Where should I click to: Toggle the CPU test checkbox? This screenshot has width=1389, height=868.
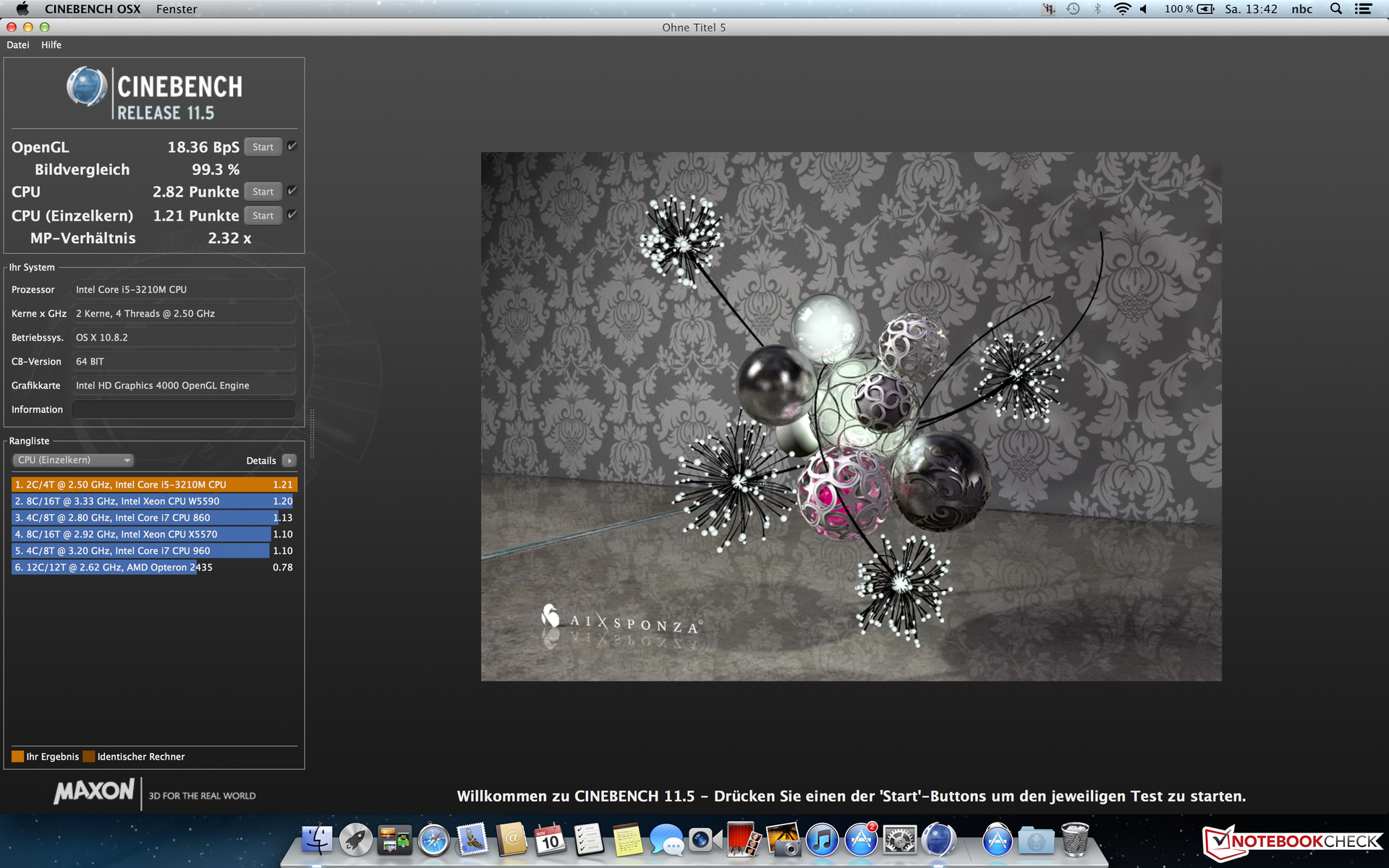[x=292, y=191]
